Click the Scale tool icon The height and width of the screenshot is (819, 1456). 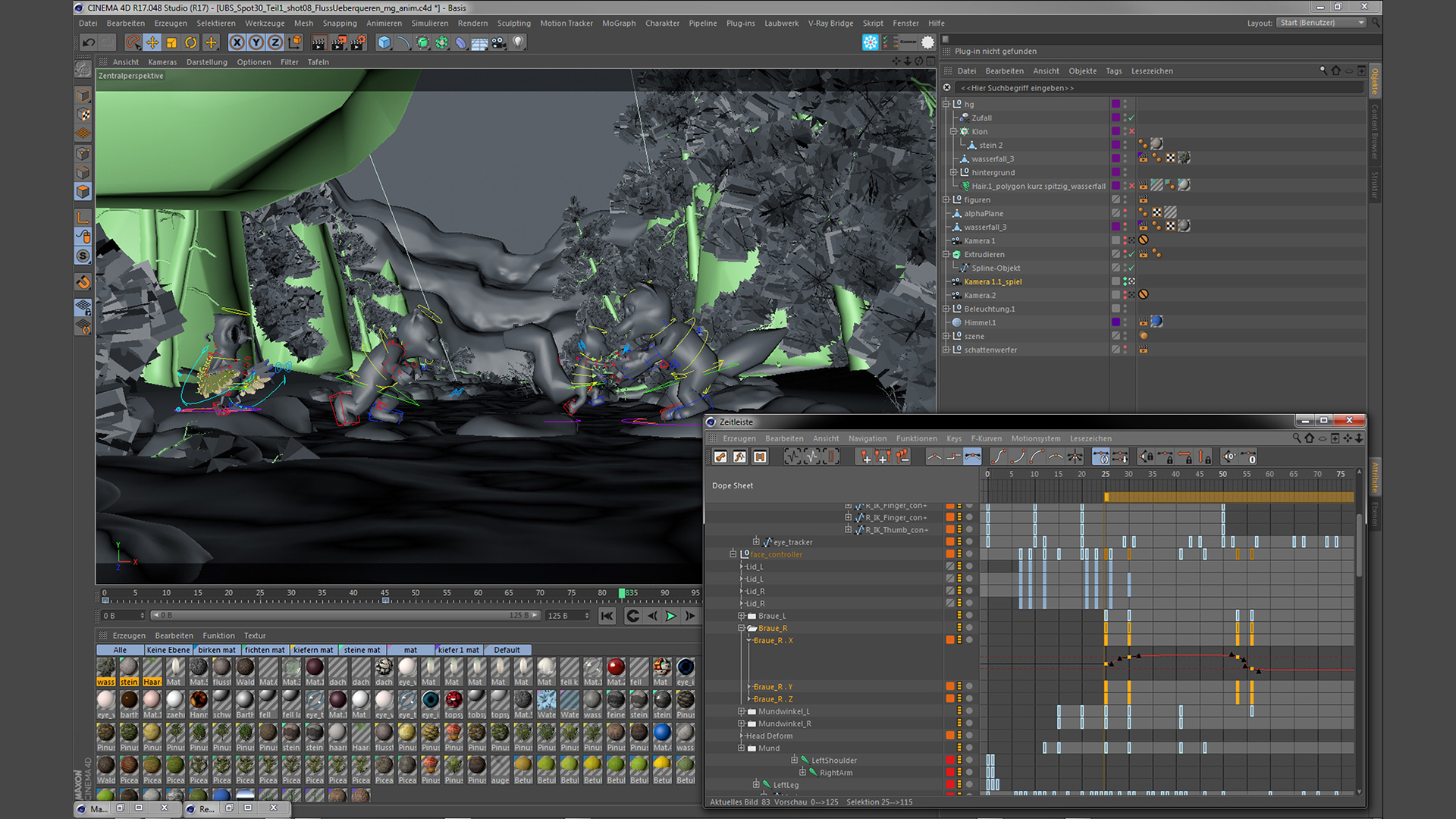(x=172, y=42)
